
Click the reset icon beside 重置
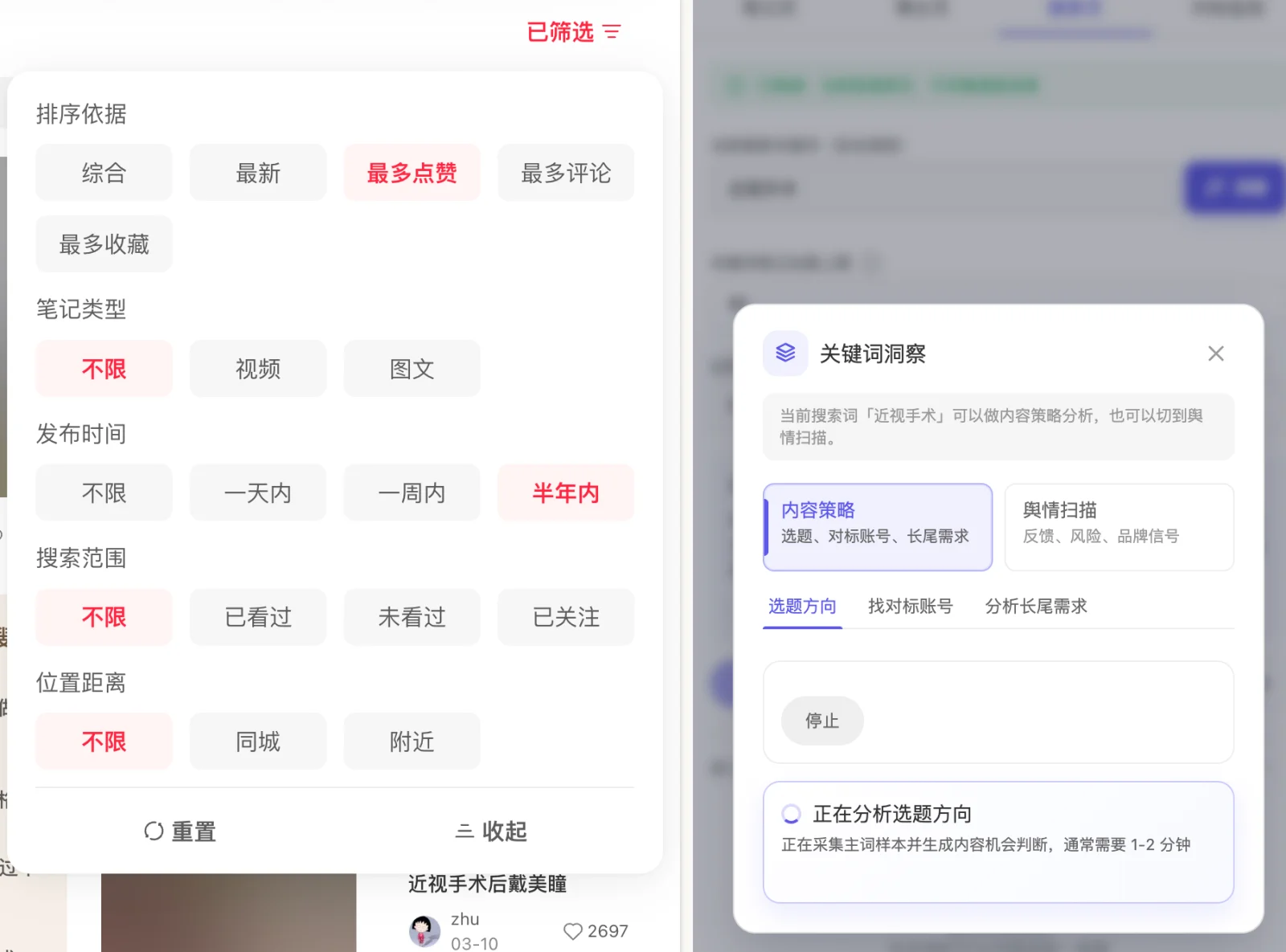[154, 831]
